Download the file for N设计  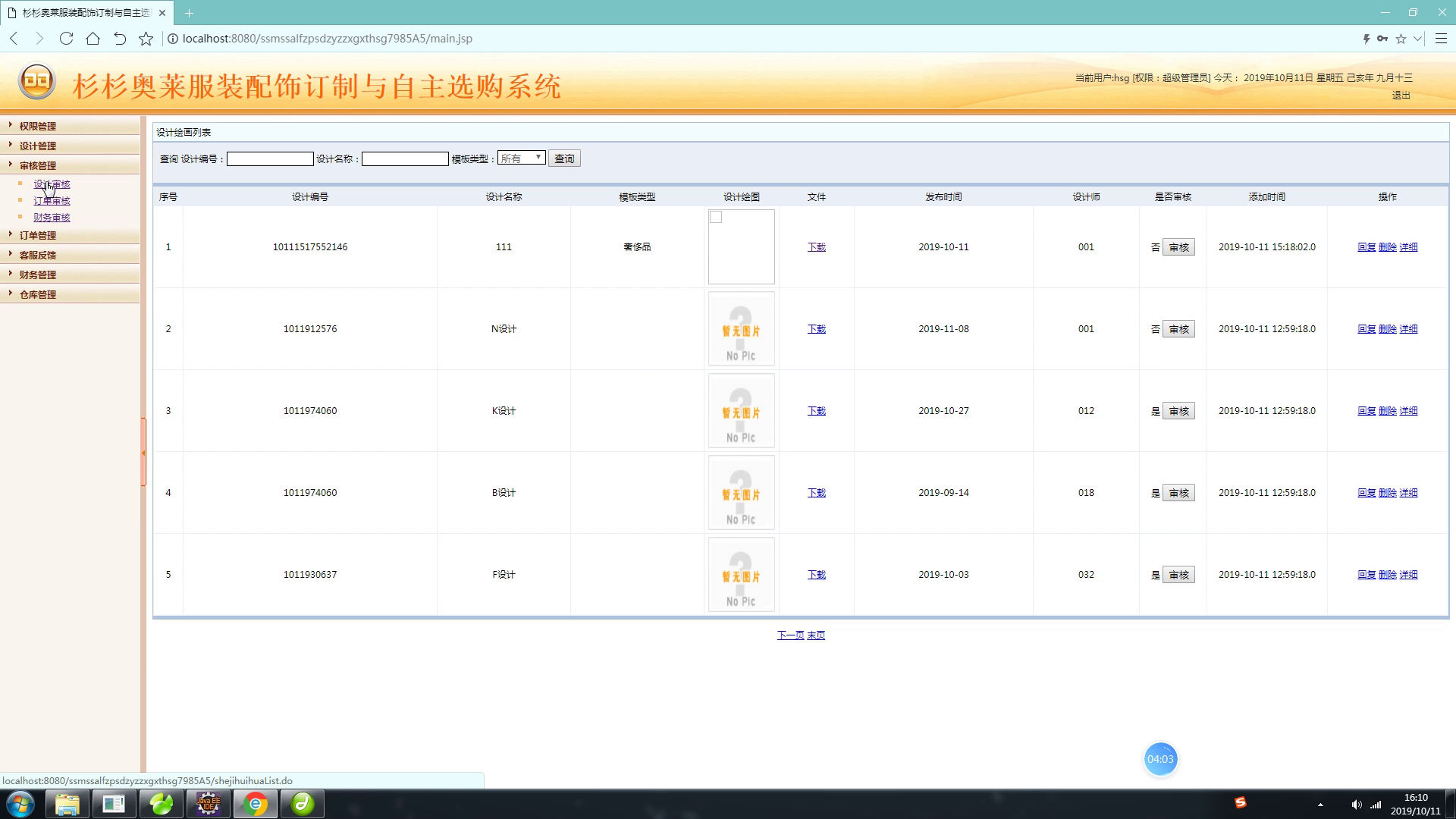[x=817, y=329]
